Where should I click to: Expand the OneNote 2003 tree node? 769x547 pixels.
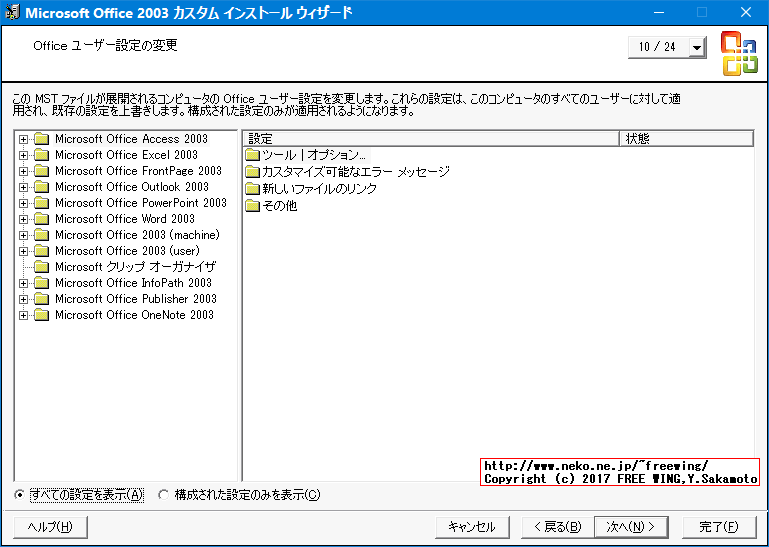[23, 315]
